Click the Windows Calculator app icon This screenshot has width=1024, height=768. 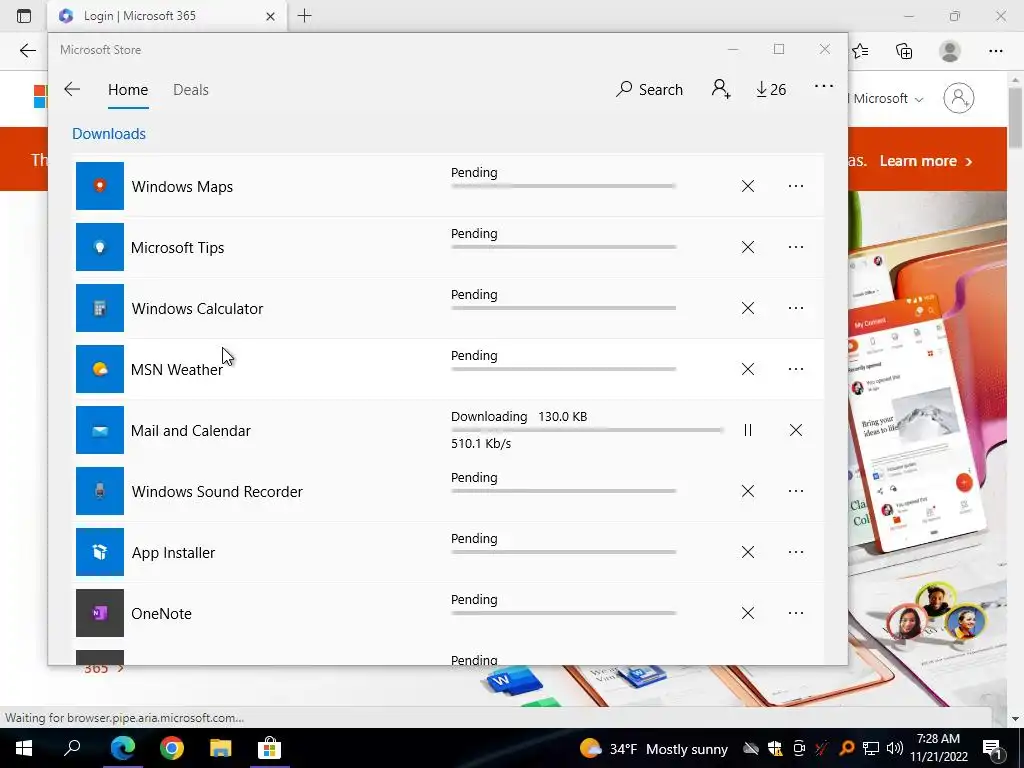coord(100,308)
